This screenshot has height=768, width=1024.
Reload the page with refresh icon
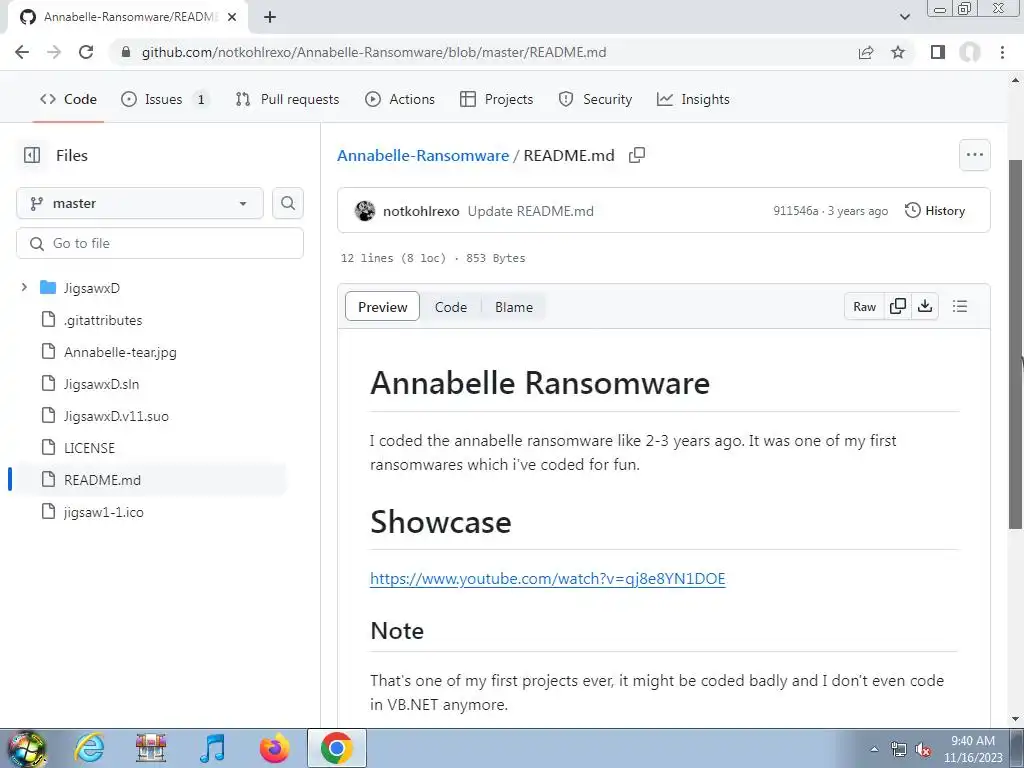pyautogui.click(x=86, y=52)
